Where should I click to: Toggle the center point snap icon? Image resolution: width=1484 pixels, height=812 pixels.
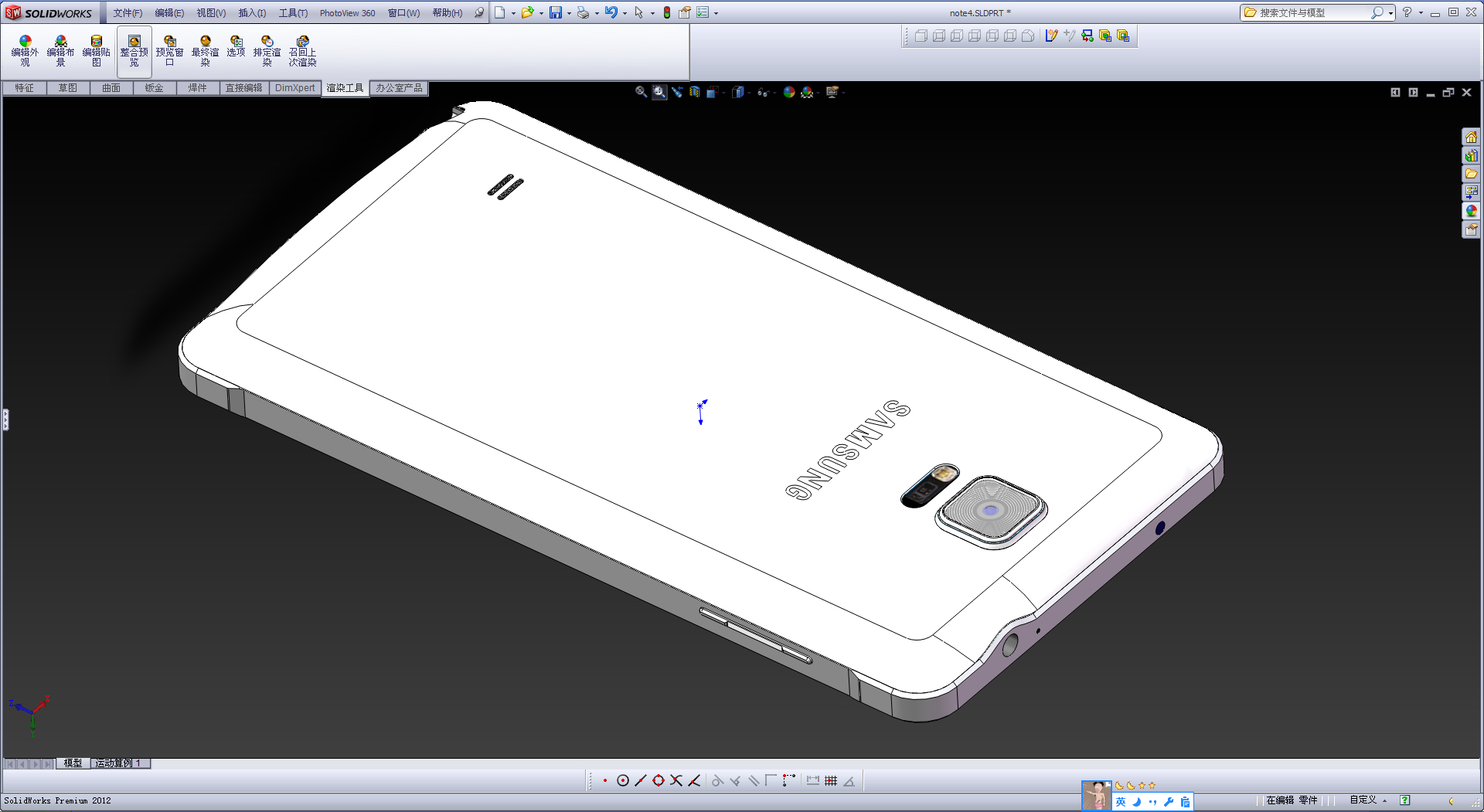tap(623, 781)
